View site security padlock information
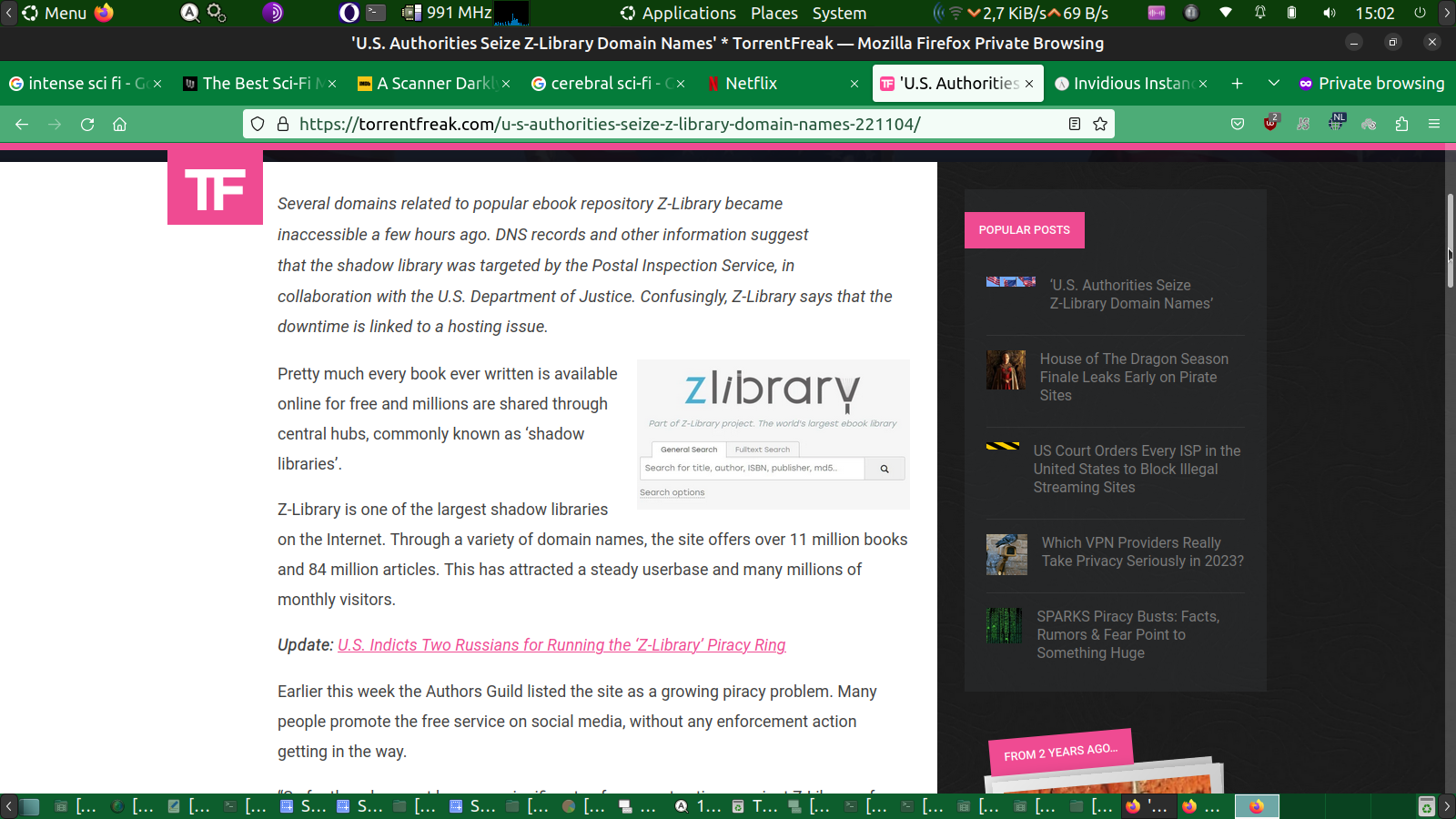Image resolution: width=1456 pixels, height=819 pixels. [283, 124]
